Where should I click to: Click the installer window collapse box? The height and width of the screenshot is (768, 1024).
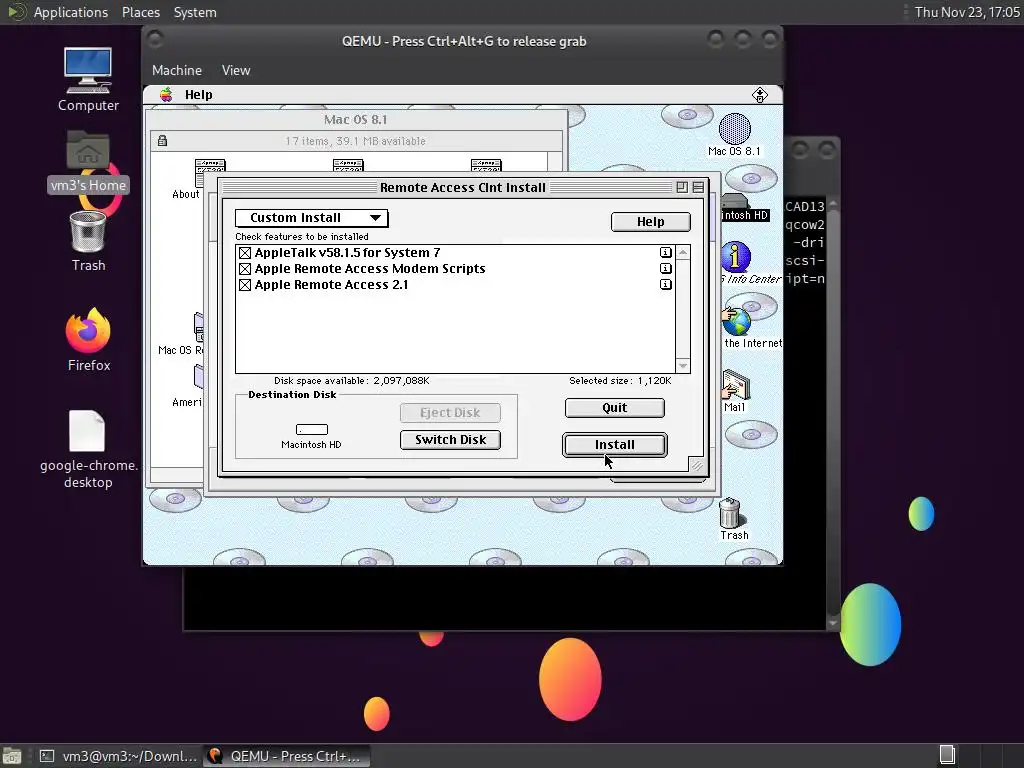pos(698,187)
